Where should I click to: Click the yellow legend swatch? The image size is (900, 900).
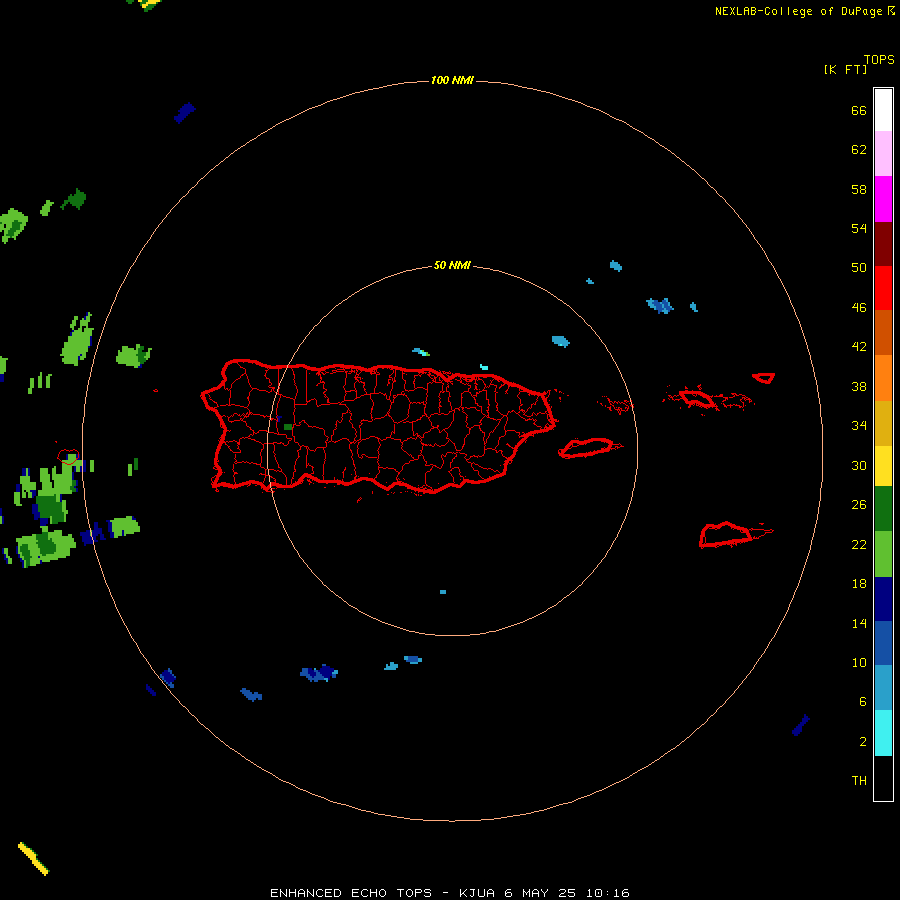pos(883,466)
